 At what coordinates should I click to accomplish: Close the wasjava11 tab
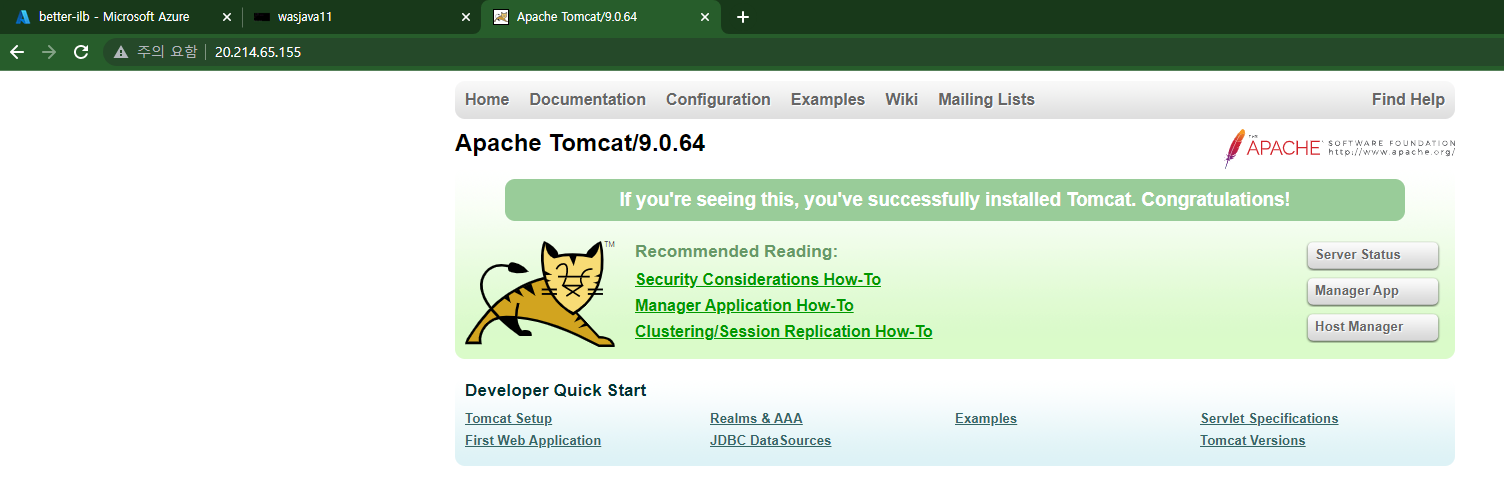click(466, 17)
